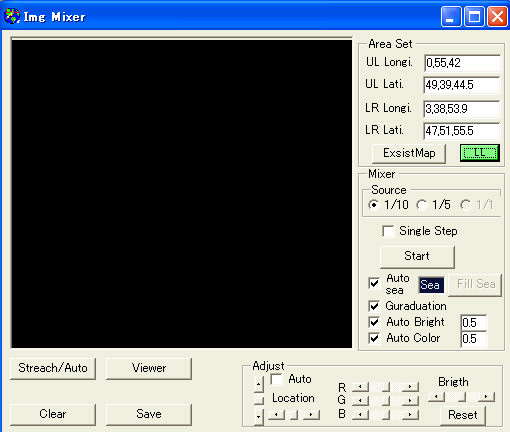Toggle the green LL button

[480, 153]
